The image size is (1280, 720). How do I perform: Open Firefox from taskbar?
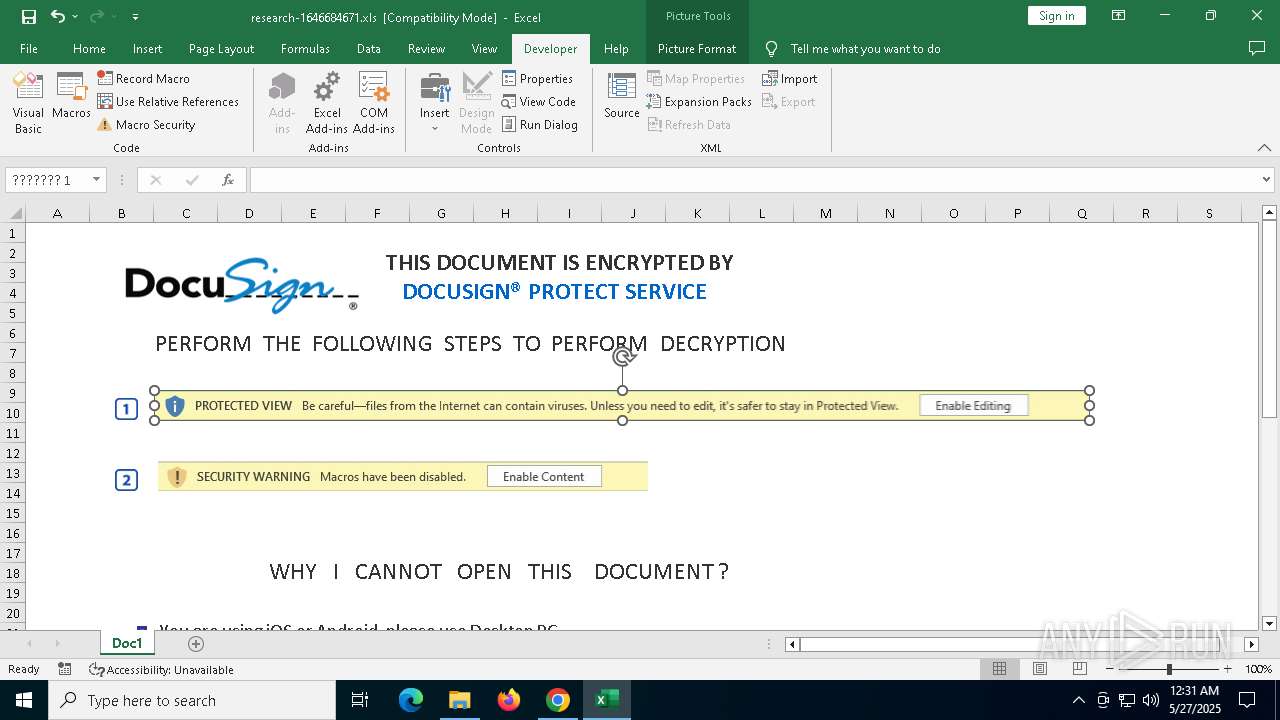pyautogui.click(x=509, y=700)
